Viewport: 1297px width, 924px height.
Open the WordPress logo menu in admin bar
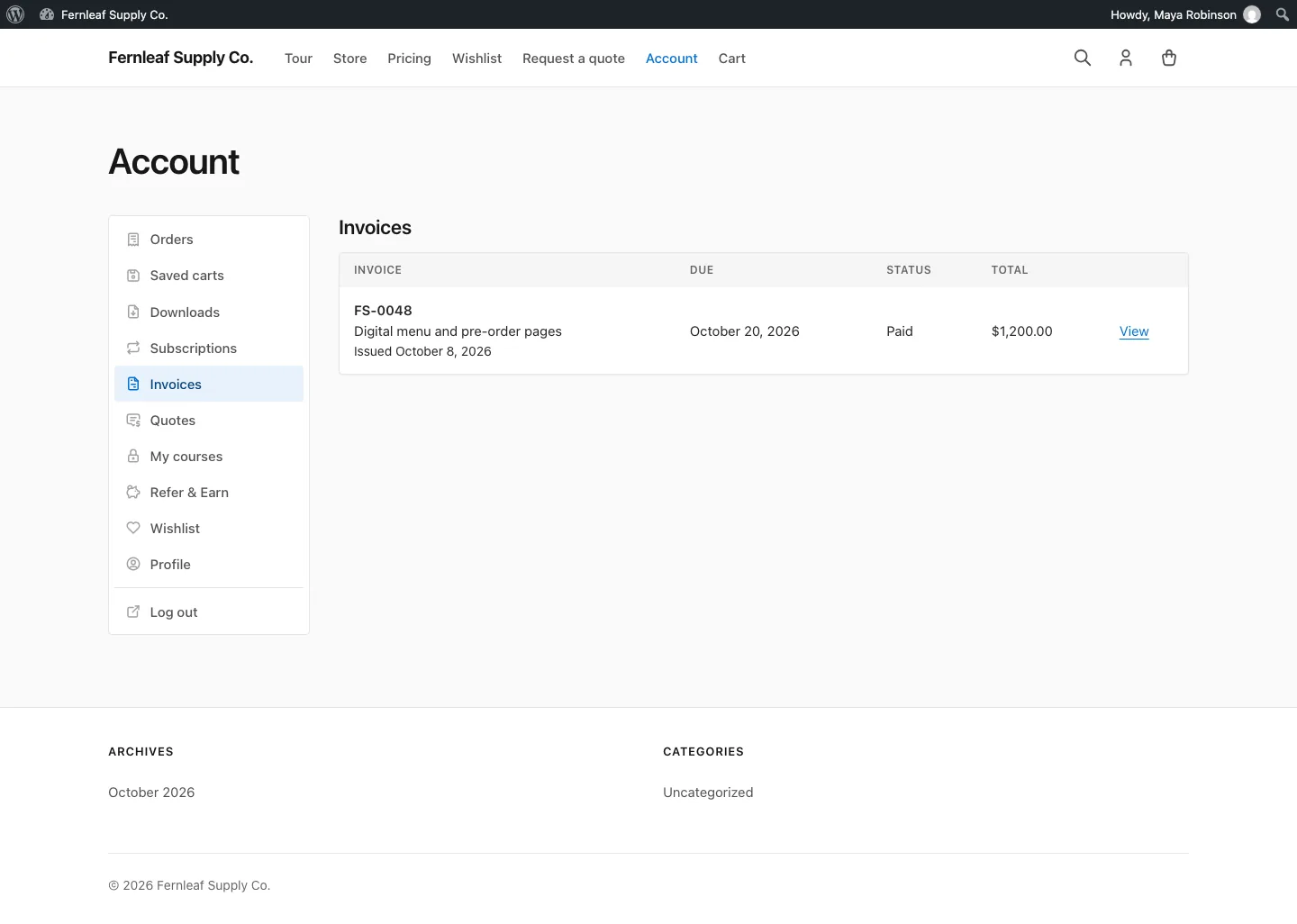coord(15,14)
